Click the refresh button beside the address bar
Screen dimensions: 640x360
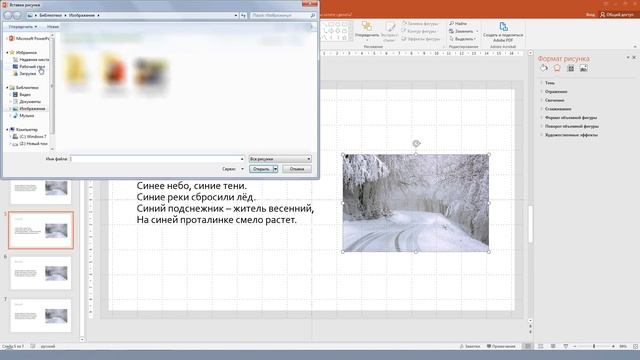[x=243, y=15]
